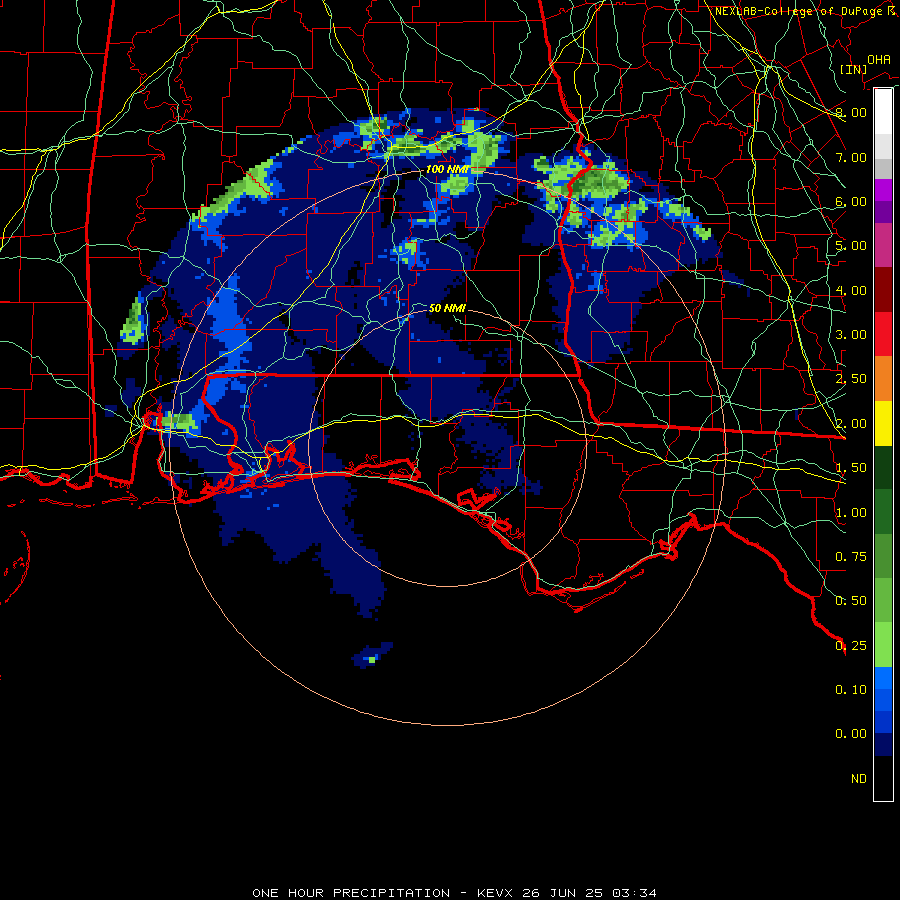Click the "0.10" legend value

(x=851, y=690)
